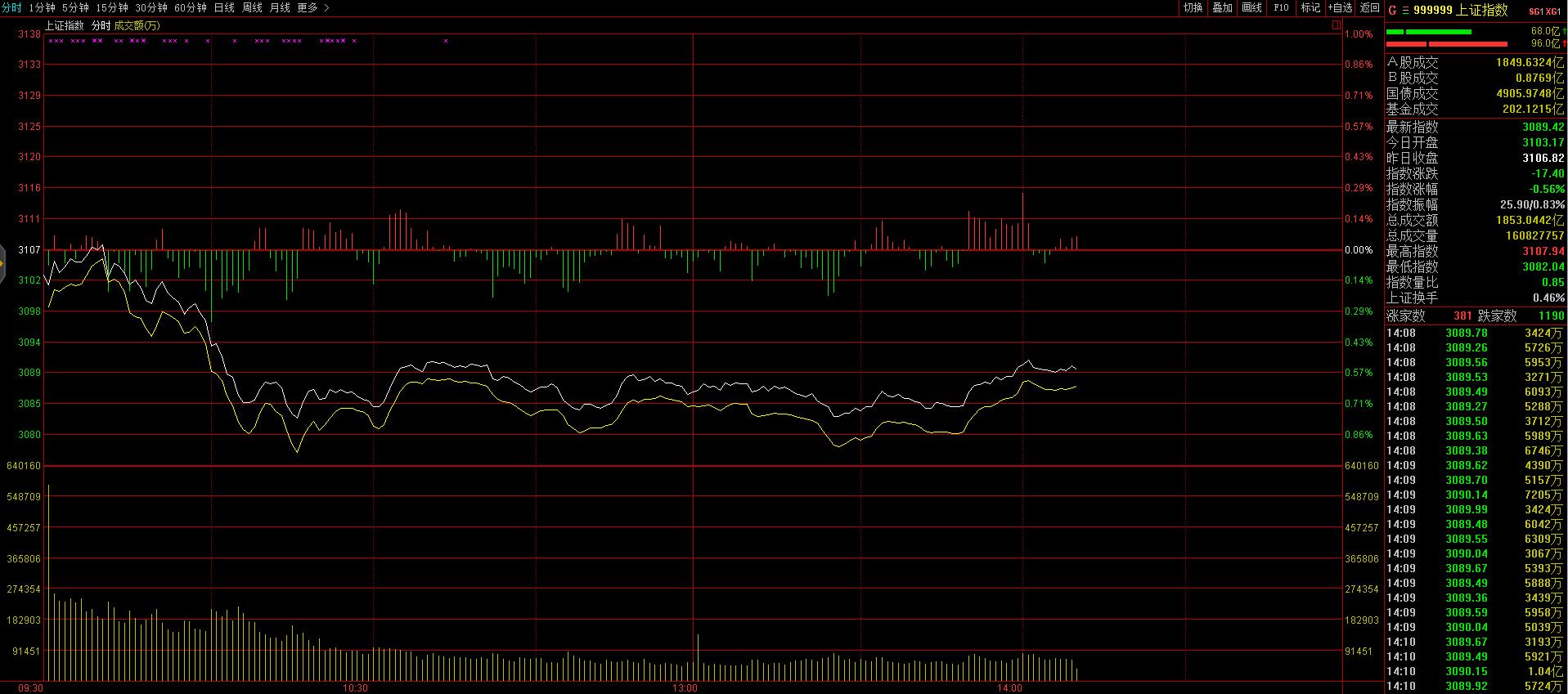
Task: Click the 13:00 time axis label
Action: [685, 688]
